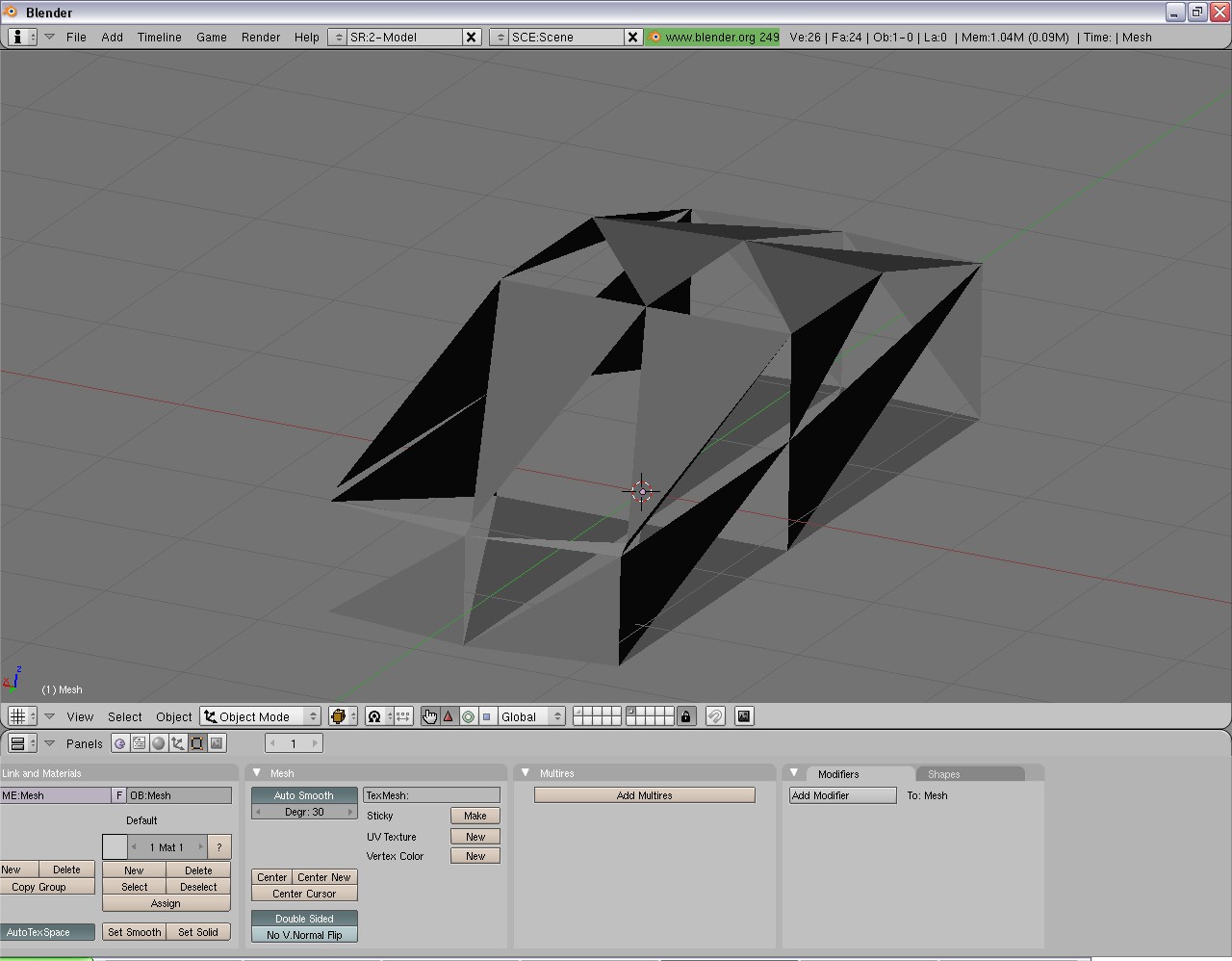Open the Scene context panel icon
Viewport: 1232px width, 961px height.
click(x=217, y=743)
